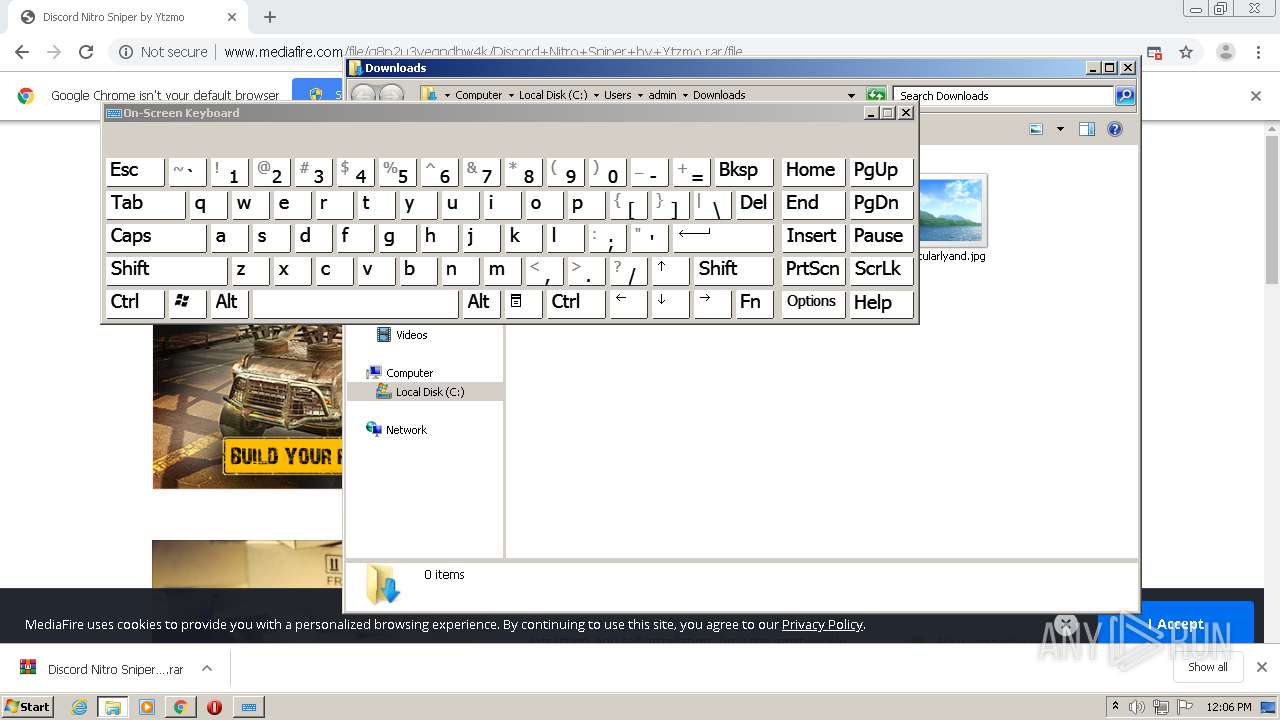Open a new Chrome tab
Viewport: 1280px width, 720px height.
270,17
